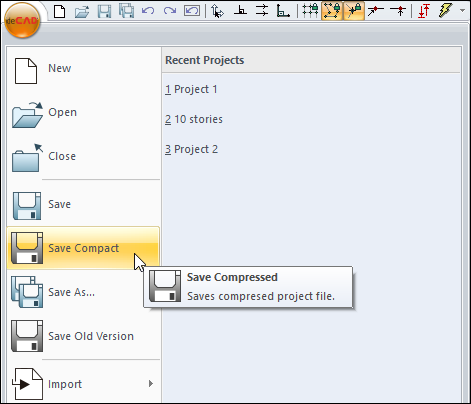Screen dimensions: 471x404
Task: Open recent project '2 10 stories'
Action: [194, 119]
